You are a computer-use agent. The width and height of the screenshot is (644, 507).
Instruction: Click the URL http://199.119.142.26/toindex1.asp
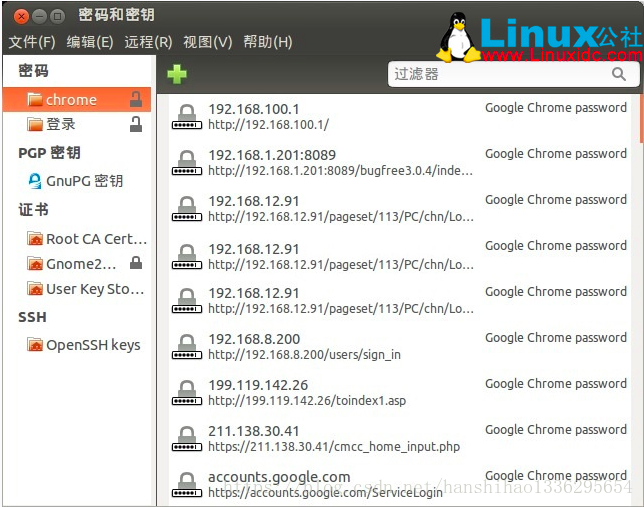point(307,401)
